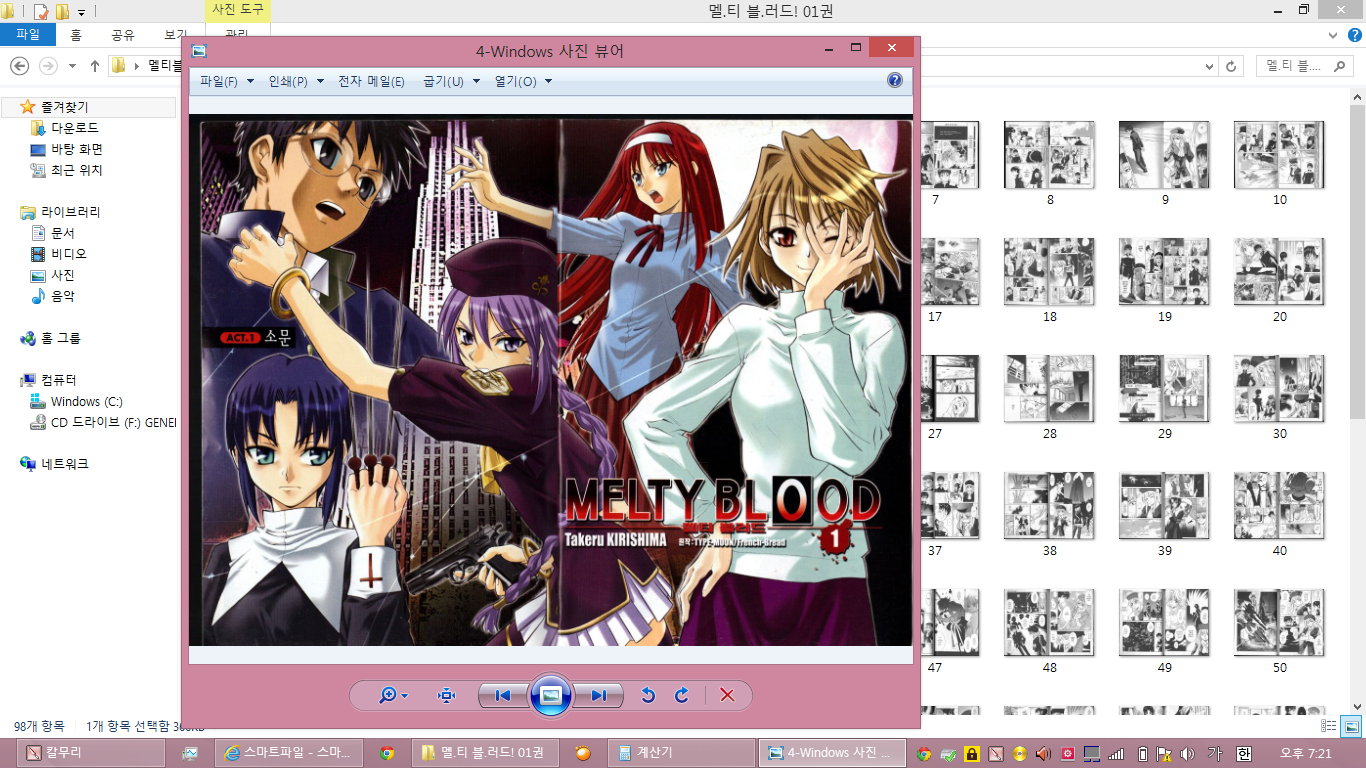The image size is (1366, 768).
Task: Open the 계산기 taskbar button
Action: 680,753
